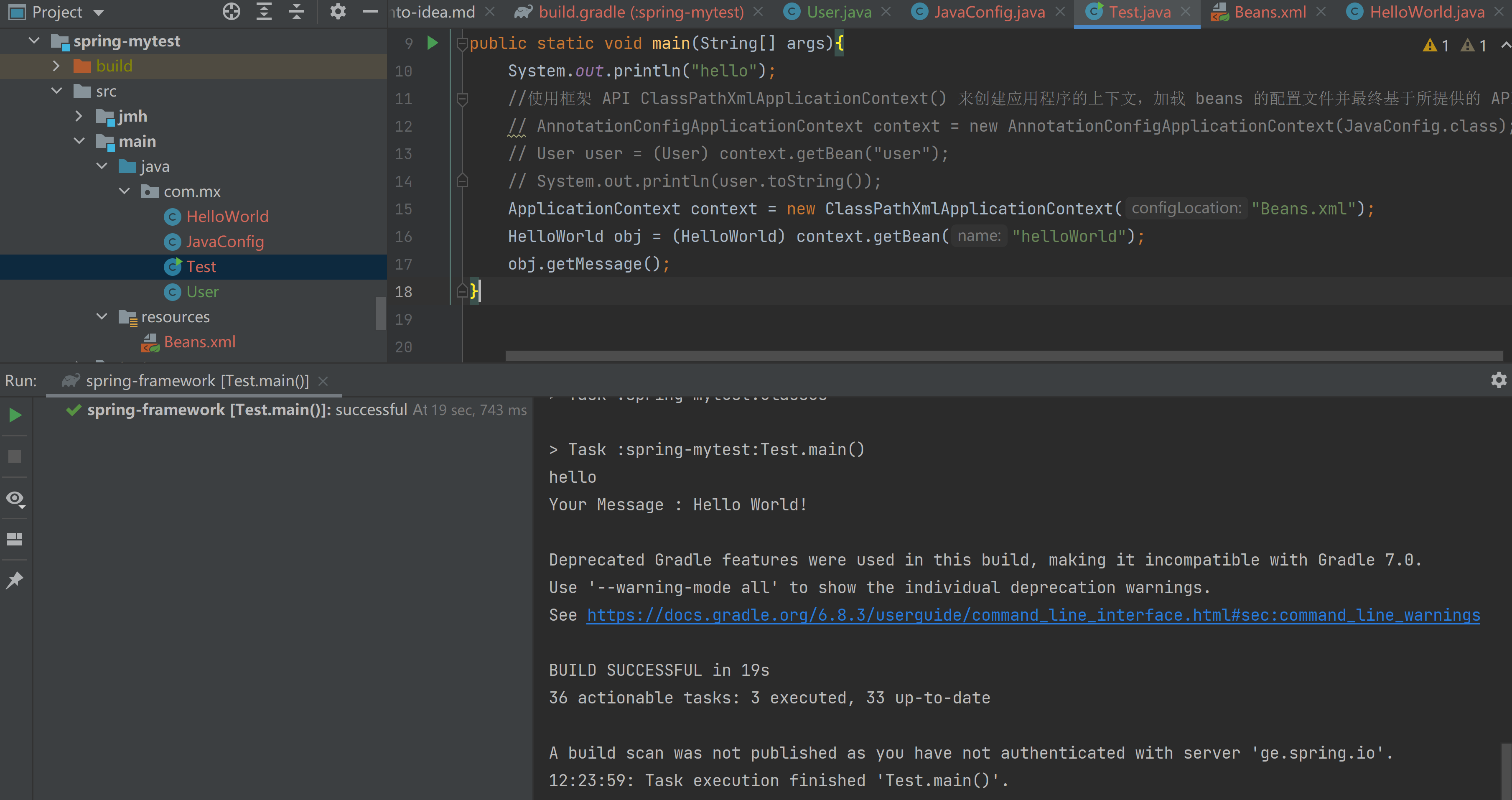Close the Test.java tab

(1186, 12)
